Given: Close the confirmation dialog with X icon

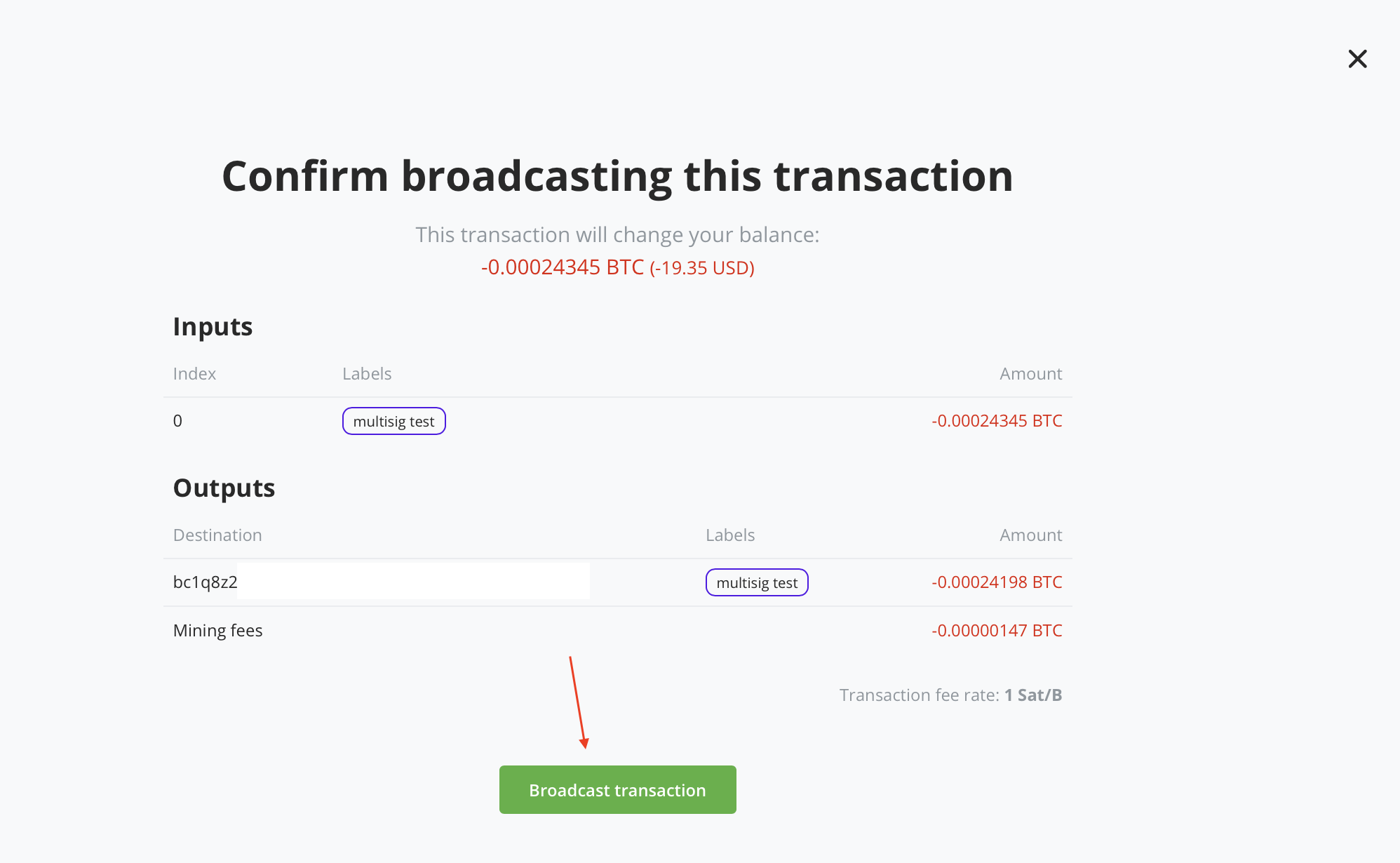Looking at the screenshot, I should click(x=1357, y=59).
